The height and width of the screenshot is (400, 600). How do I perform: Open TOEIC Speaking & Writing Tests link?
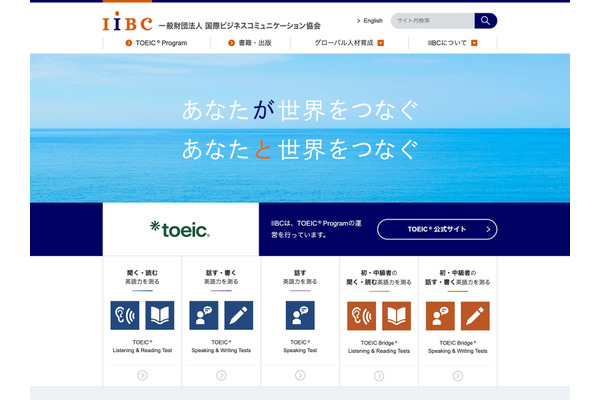pyautogui.click(x=221, y=346)
